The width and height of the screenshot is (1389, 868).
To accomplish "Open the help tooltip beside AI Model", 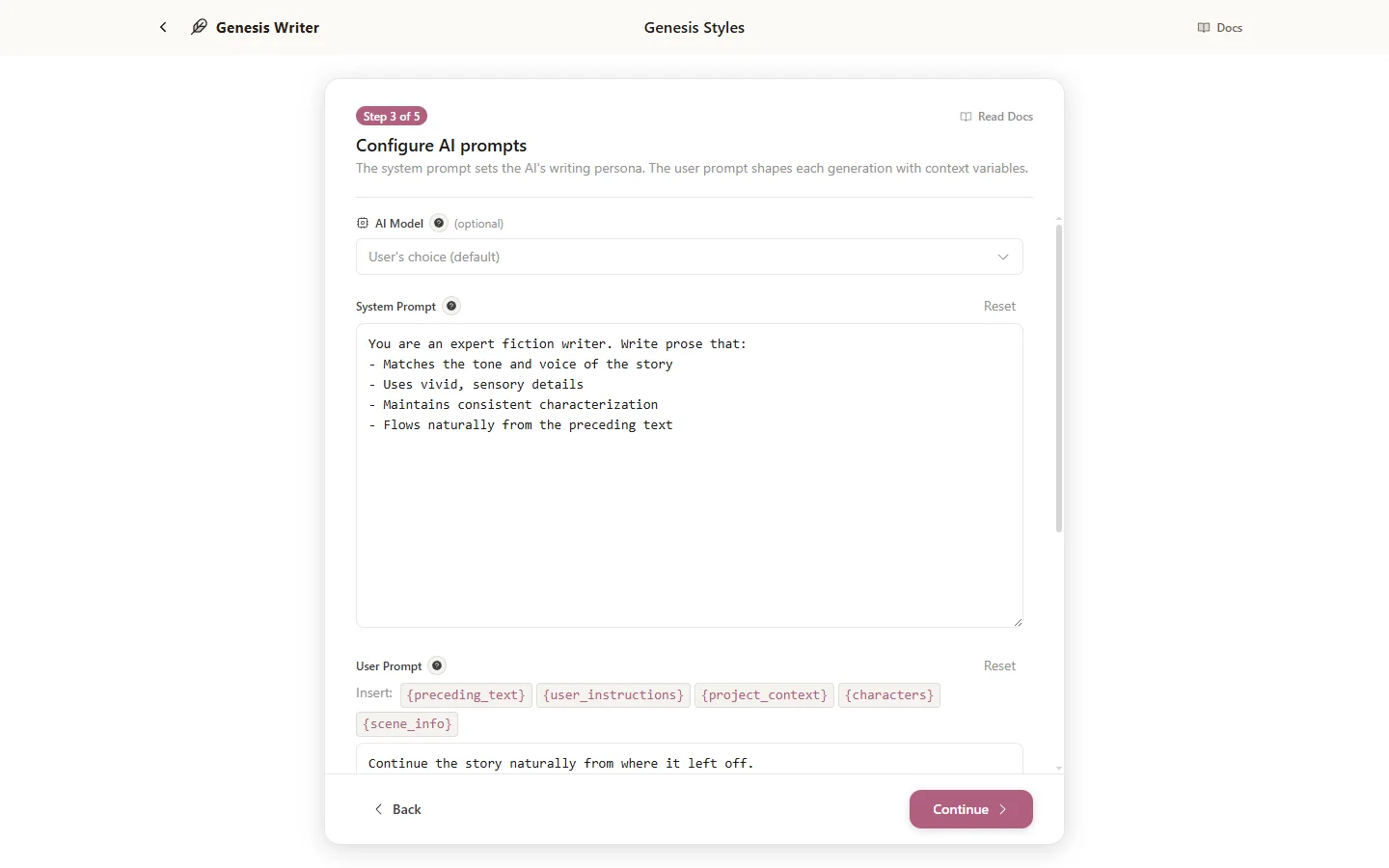I will pos(438,223).
